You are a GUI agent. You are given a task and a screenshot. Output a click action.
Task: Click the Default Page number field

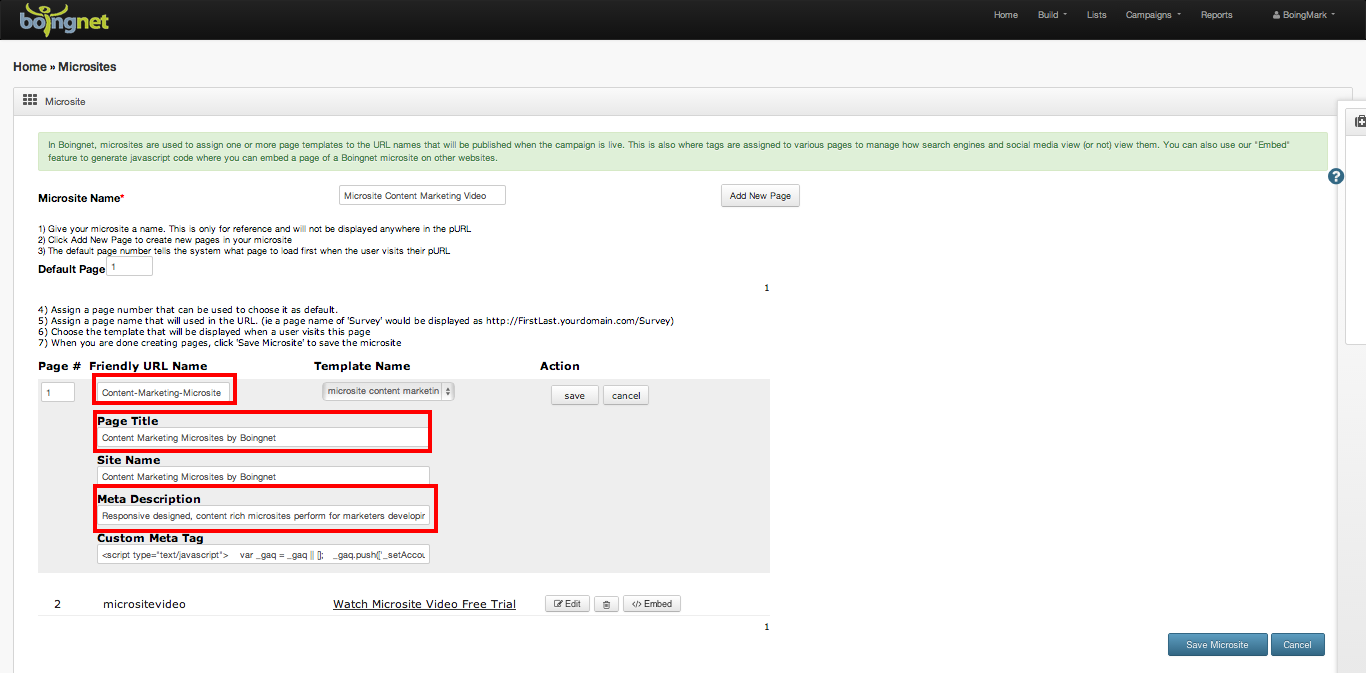click(129, 267)
